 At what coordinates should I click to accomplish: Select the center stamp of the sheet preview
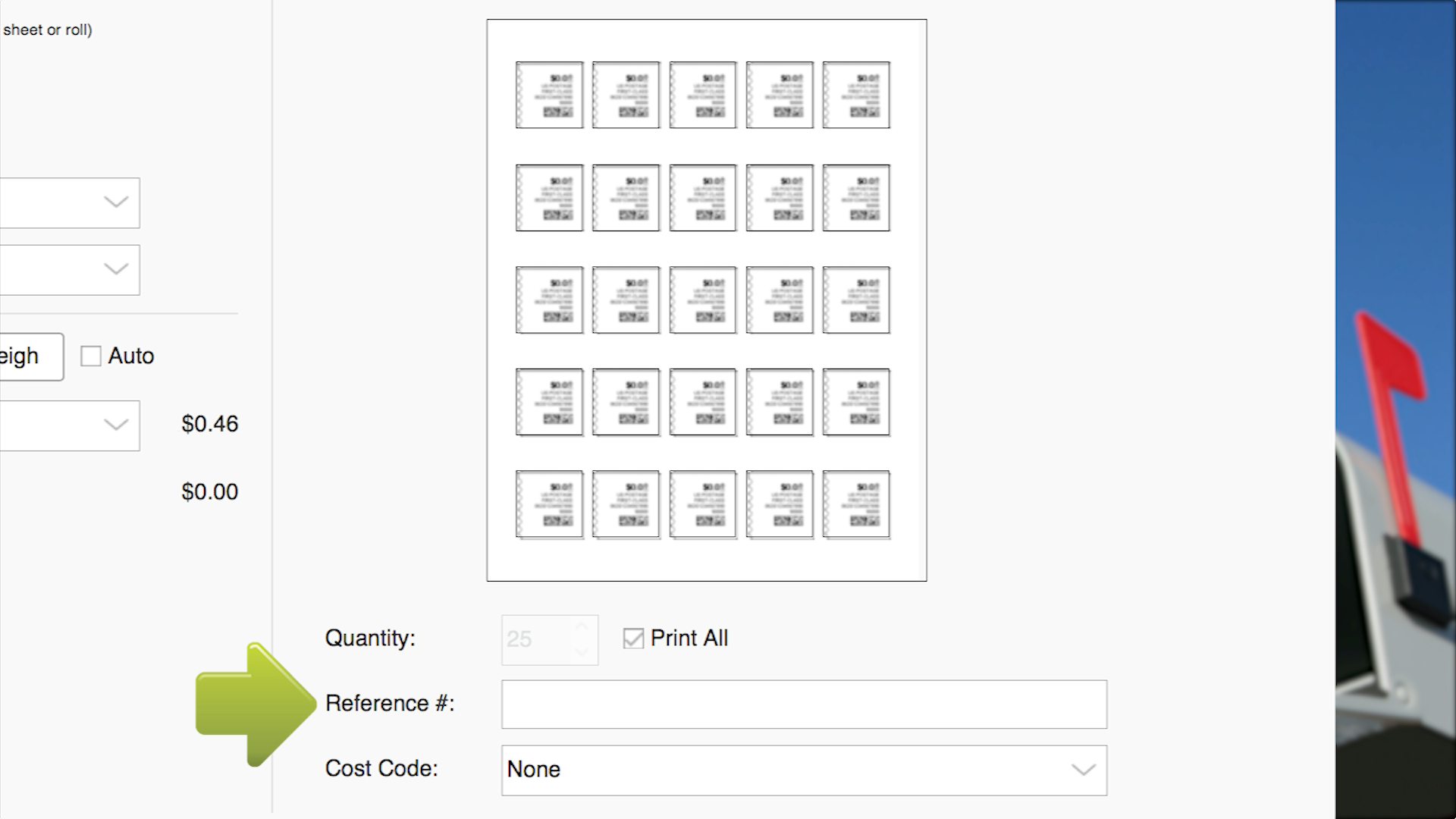point(702,300)
